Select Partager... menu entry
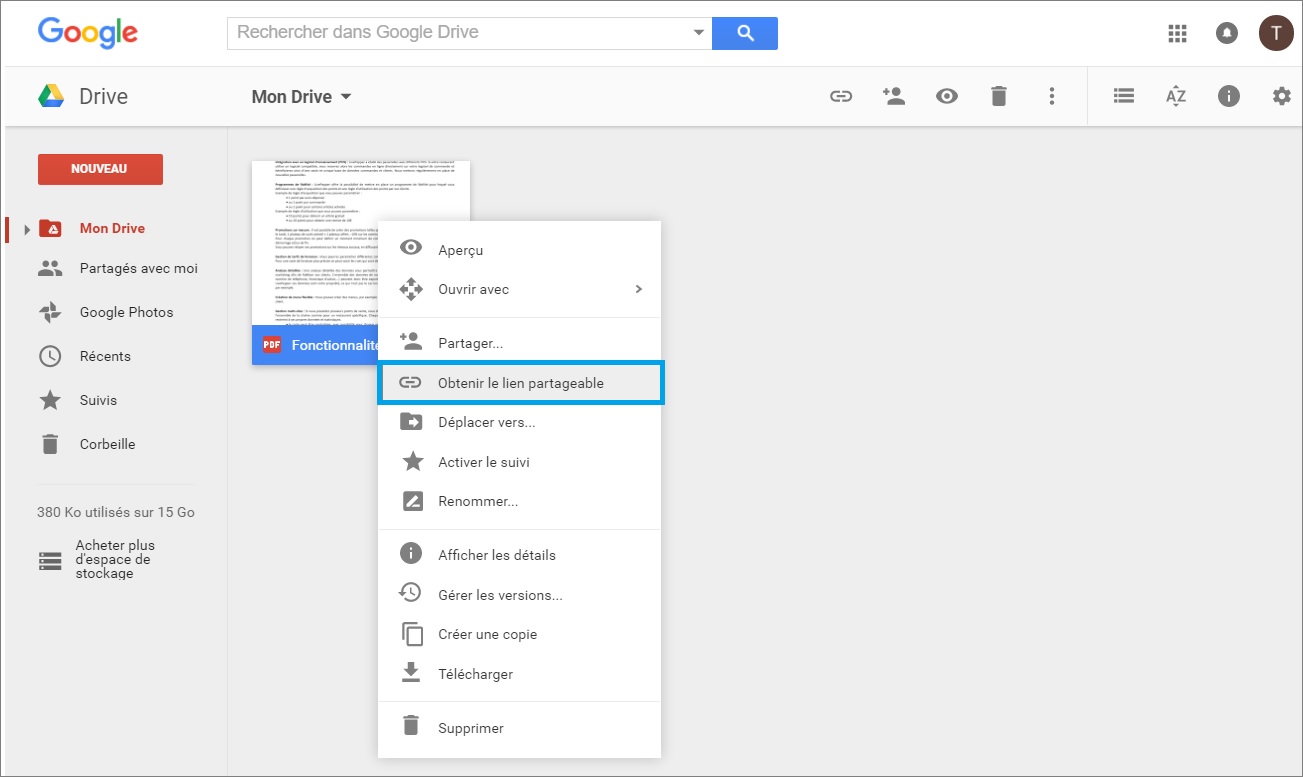 520,343
